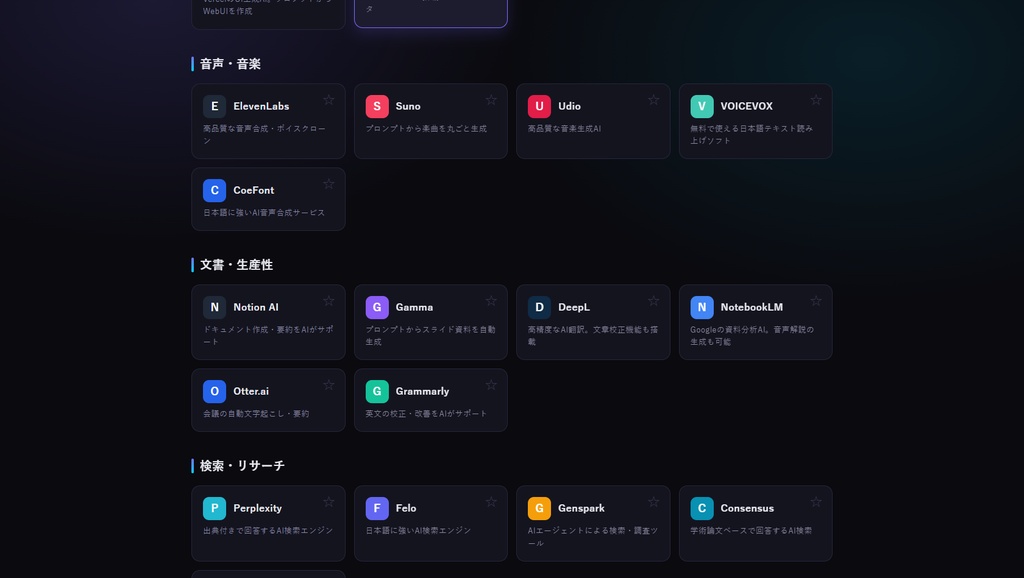Click Suno description プロンプトから楽曲を丸ごと生成
Image resolution: width=1024 pixels, height=578 pixels.
(426, 129)
